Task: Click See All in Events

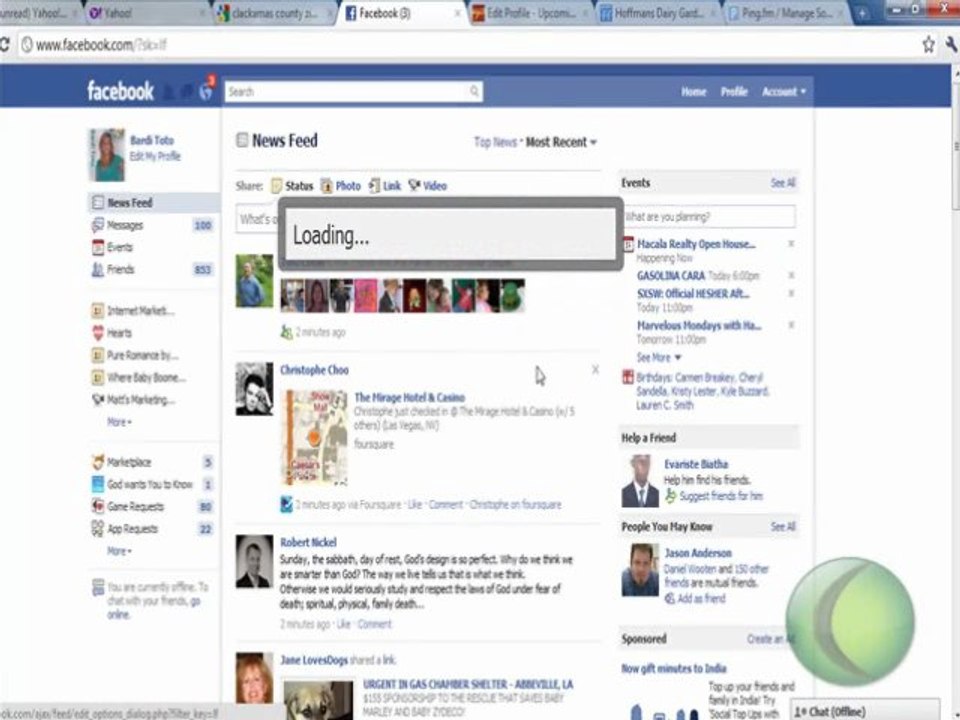Action: 783,183
